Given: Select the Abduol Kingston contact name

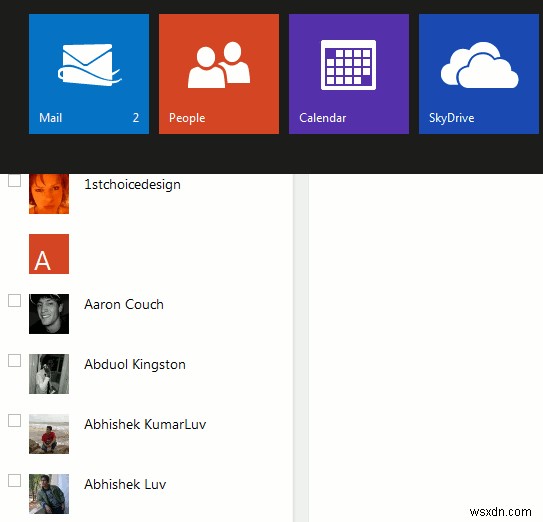Looking at the screenshot, I should 135,364.
